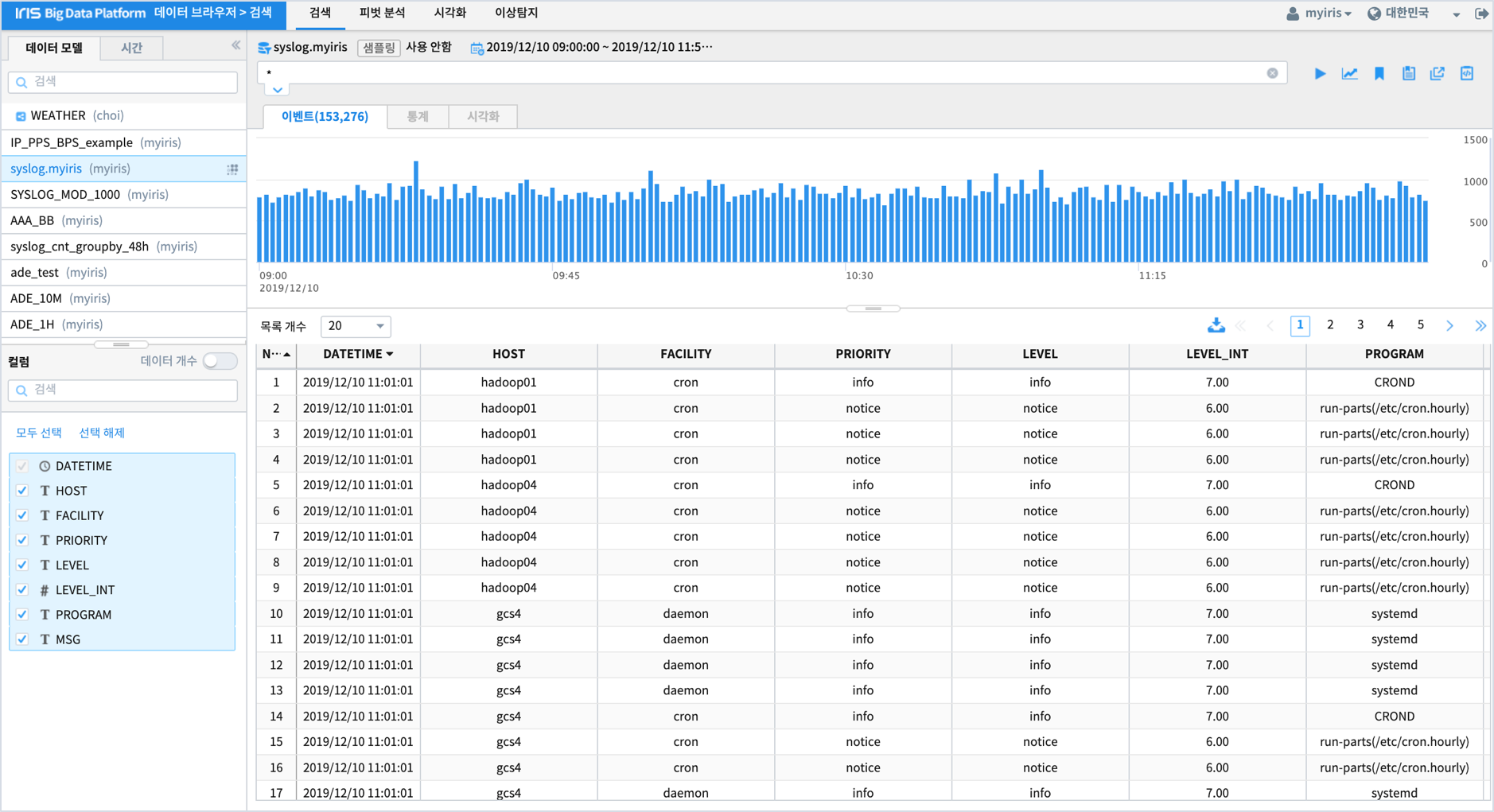1494x812 pixels.
Task: Uncheck the FACILITY column checkbox
Action: tap(22, 515)
